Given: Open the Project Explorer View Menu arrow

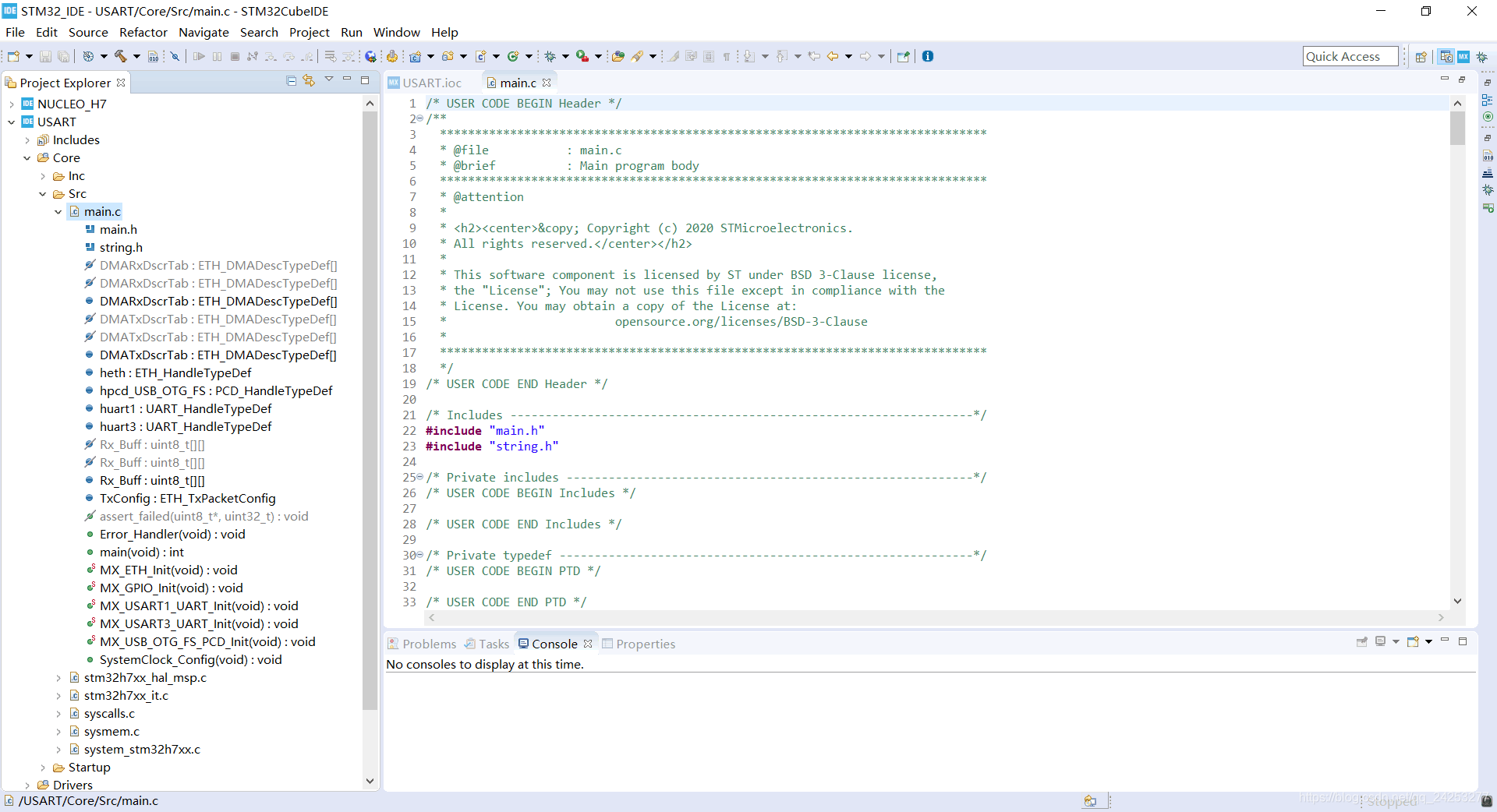Looking at the screenshot, I should tap(329, 79).
